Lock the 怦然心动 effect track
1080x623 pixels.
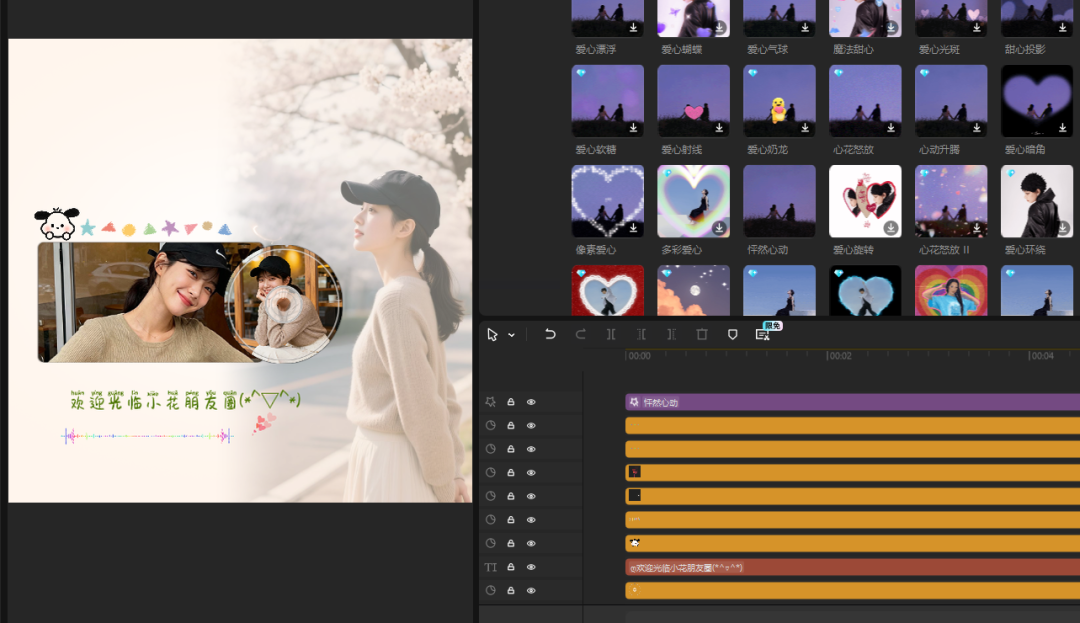511,402
